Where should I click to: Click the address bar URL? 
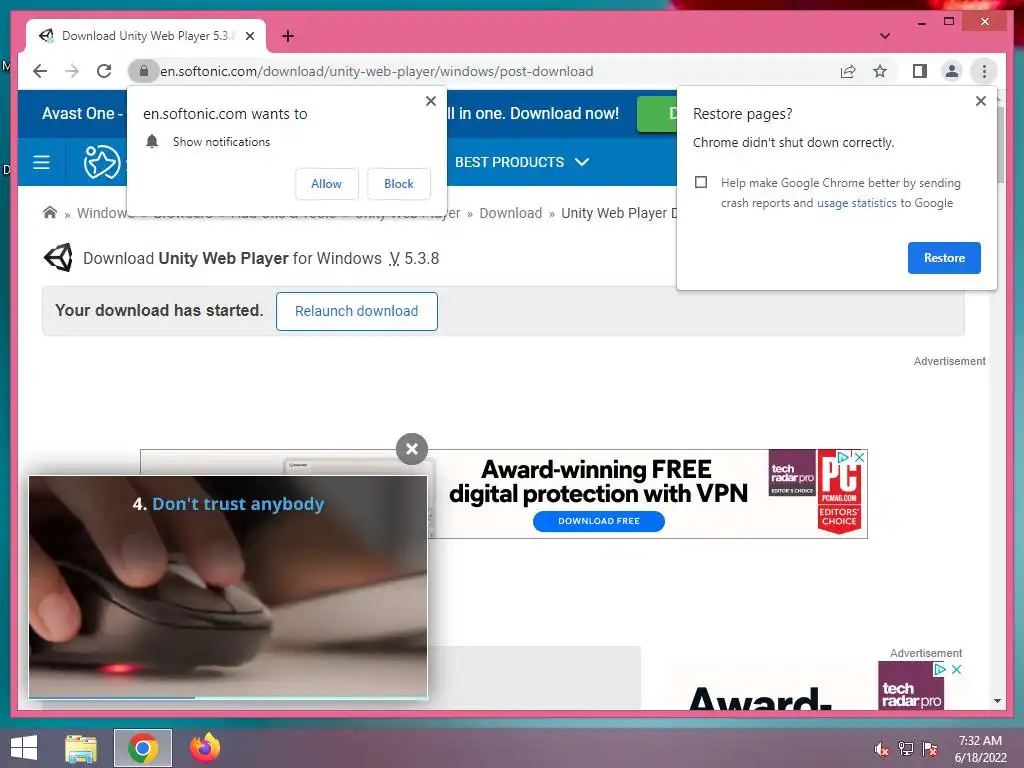(x=377, y=71)
